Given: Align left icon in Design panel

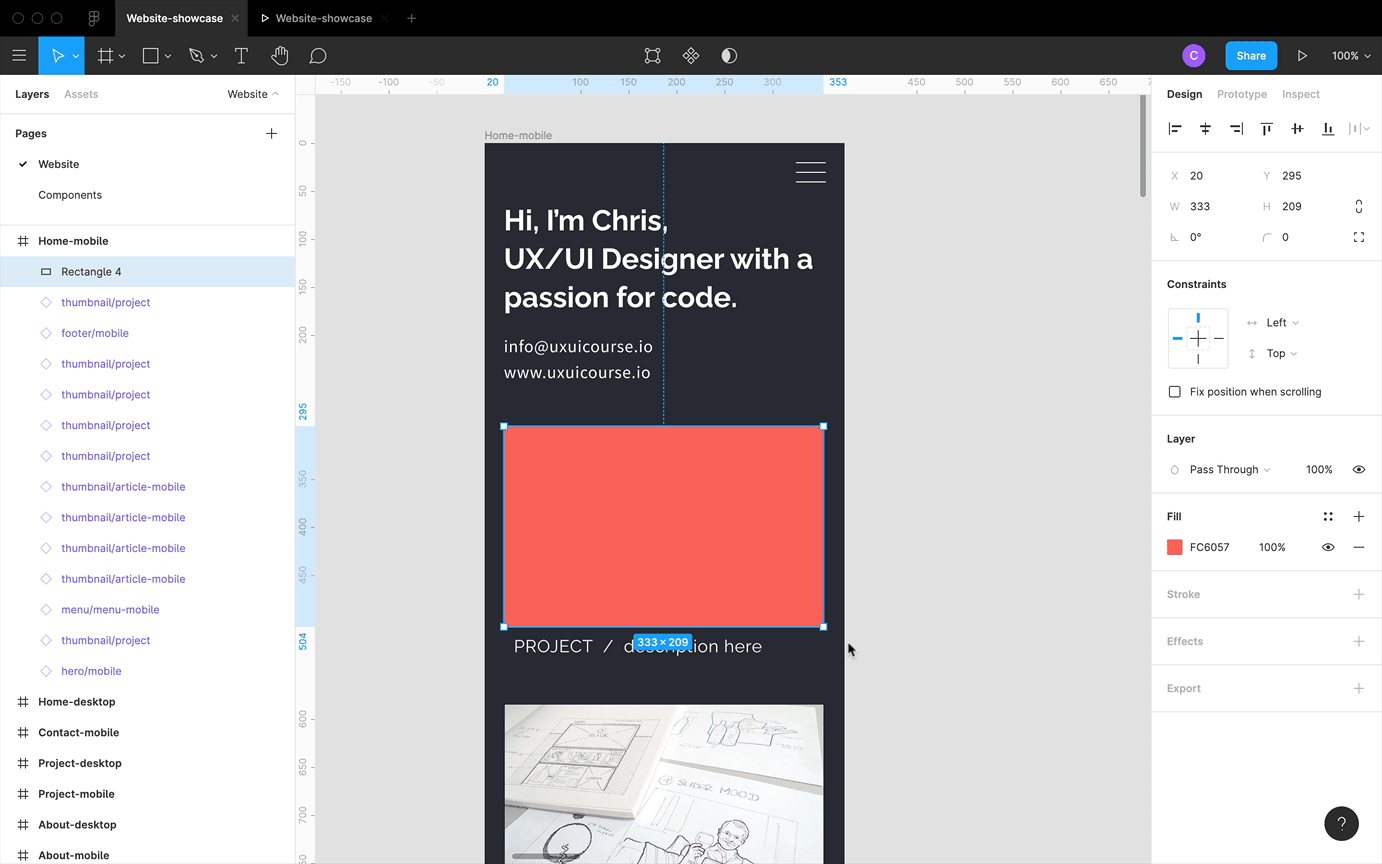Looking at the screenshot, I should tap(1175, 128).
